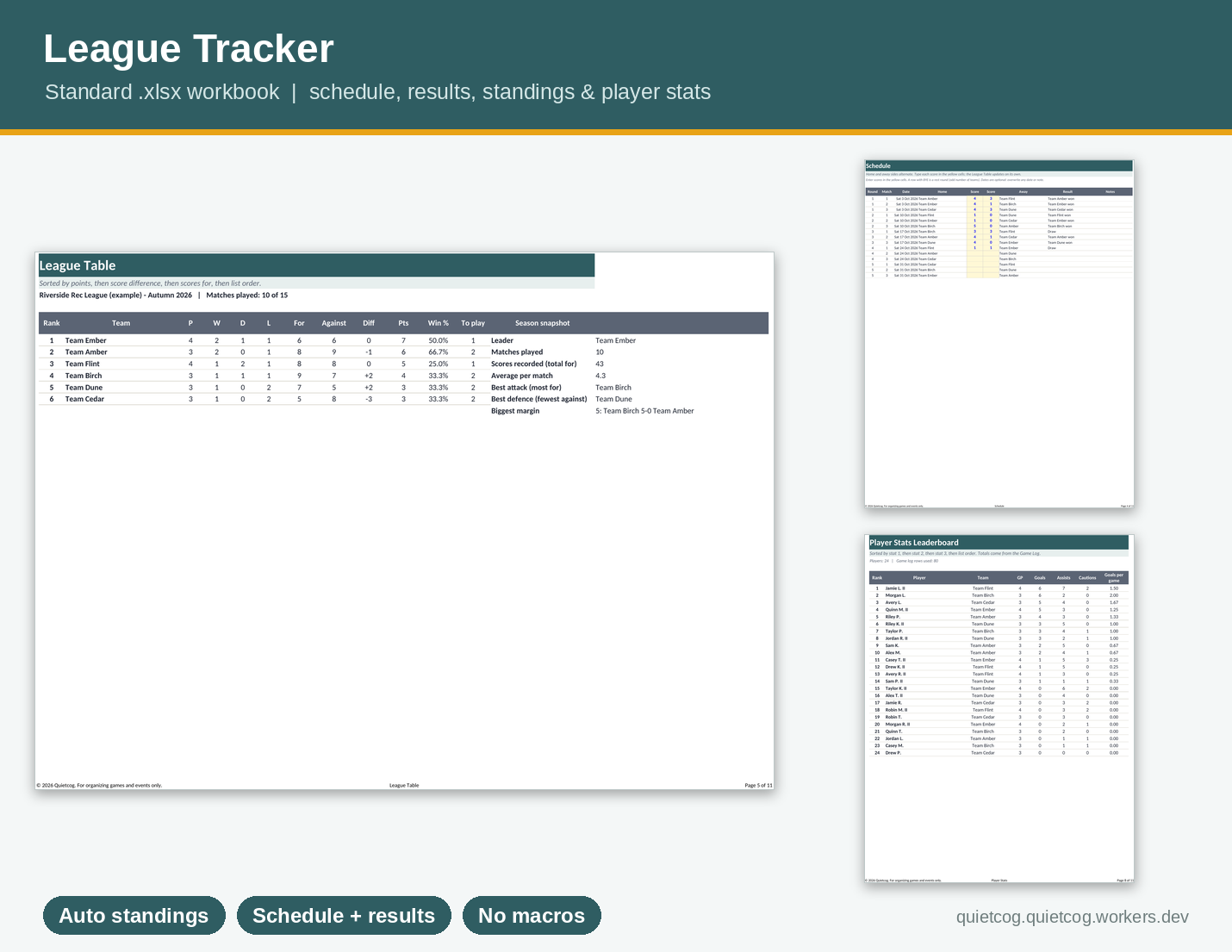Click the "Against" column header
This screenshot has height=952, width=1232.
334,323
